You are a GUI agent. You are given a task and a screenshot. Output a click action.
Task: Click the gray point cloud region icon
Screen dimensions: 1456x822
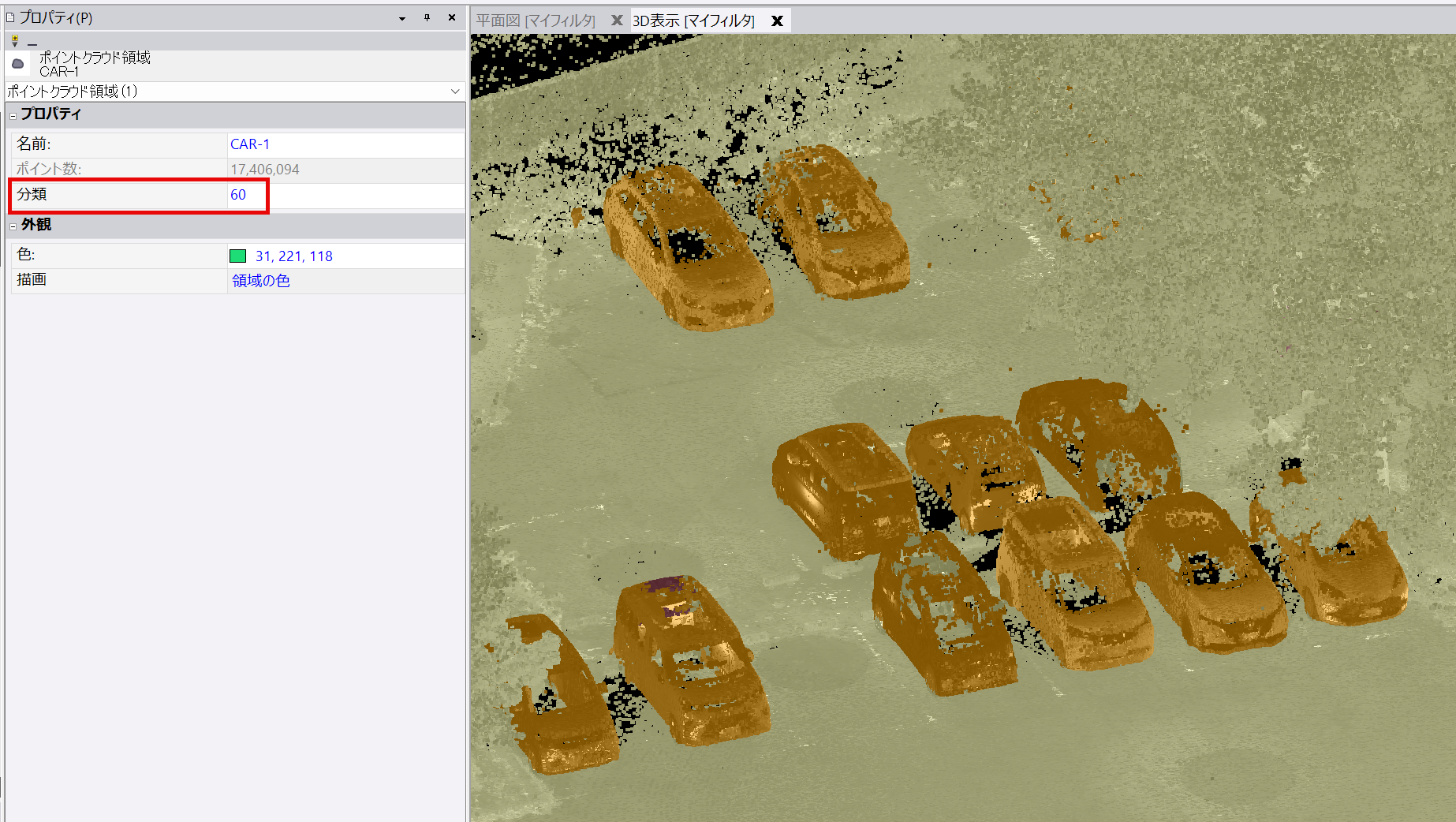18,64
